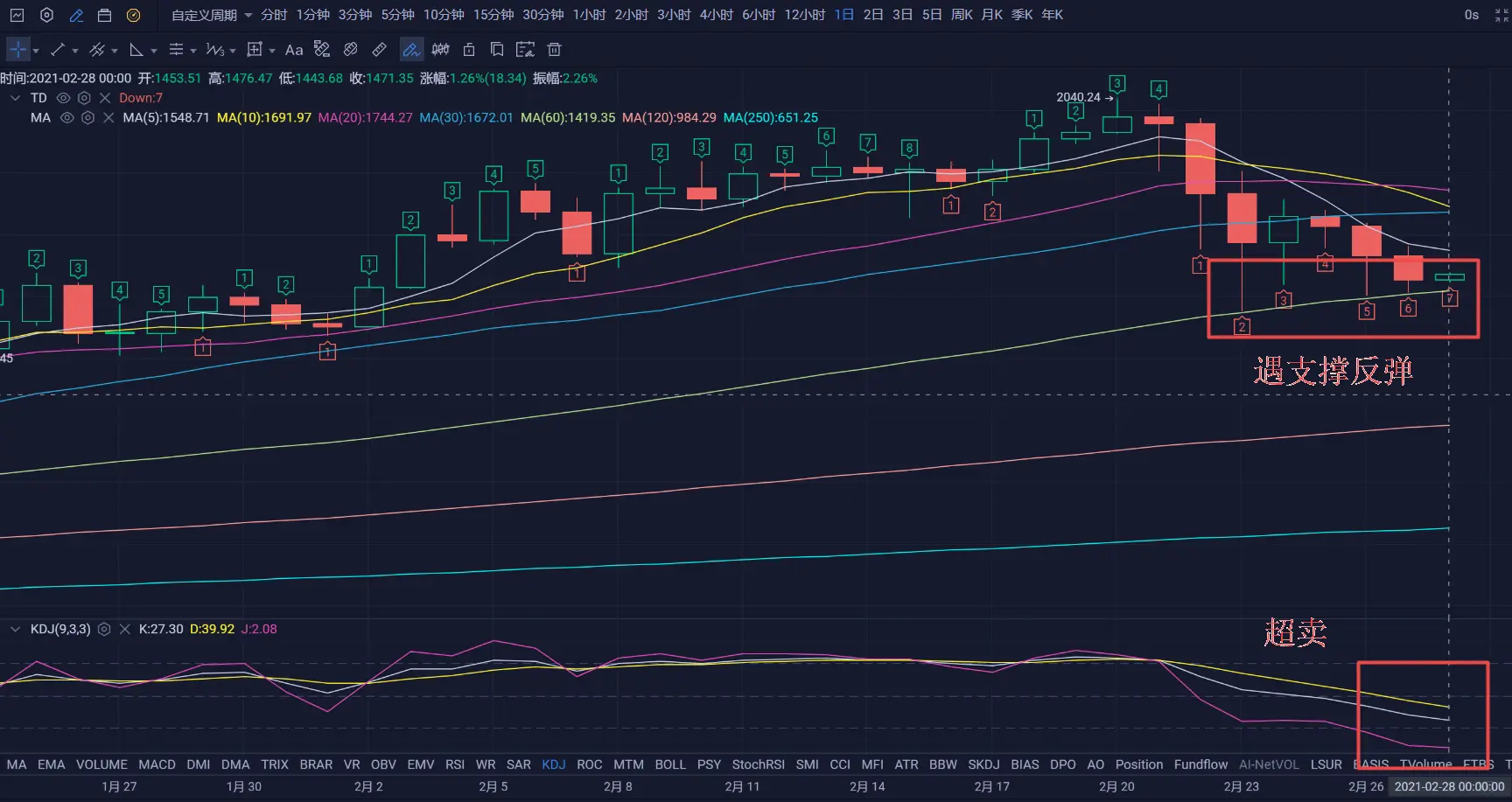Expand the angle tool dropdown arrow
This screenshot has height=802, width=1512.
[x=153, y=51]
